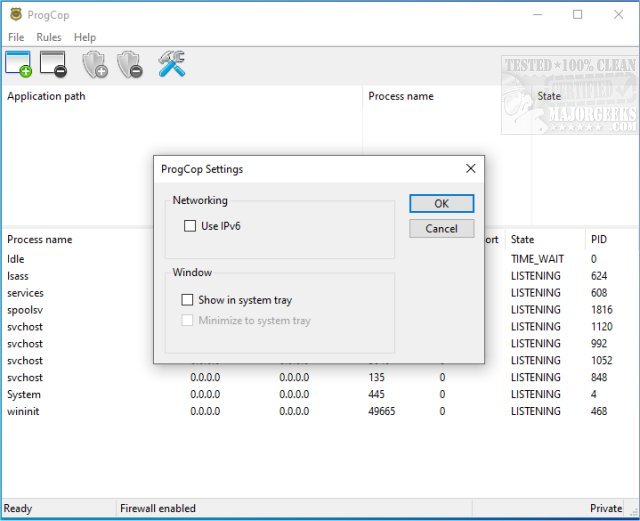640x521 pixels.
Task: Open the Rules menu
Action: coord(49,37)
